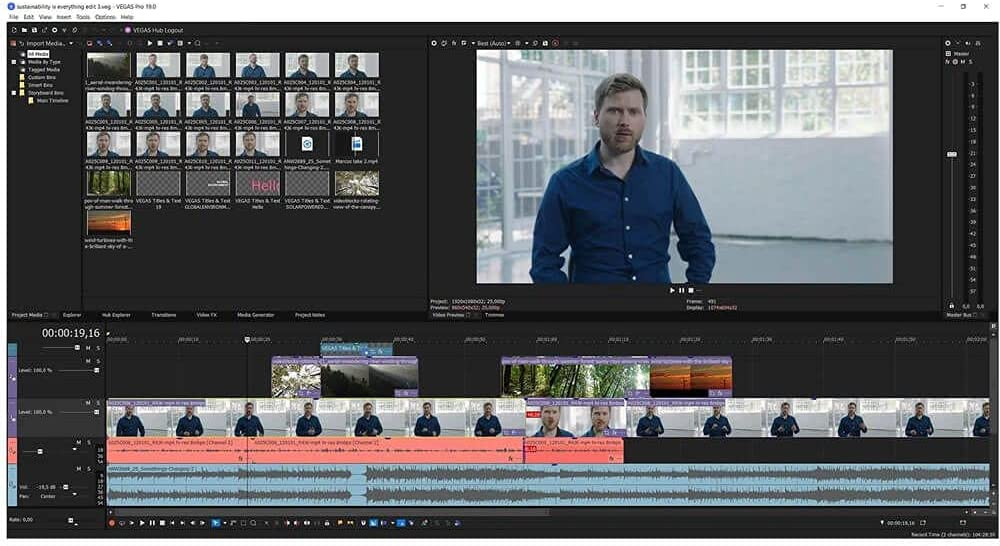Mute the Master bus with its M button

pyautogui.click(x=962, y=62)
